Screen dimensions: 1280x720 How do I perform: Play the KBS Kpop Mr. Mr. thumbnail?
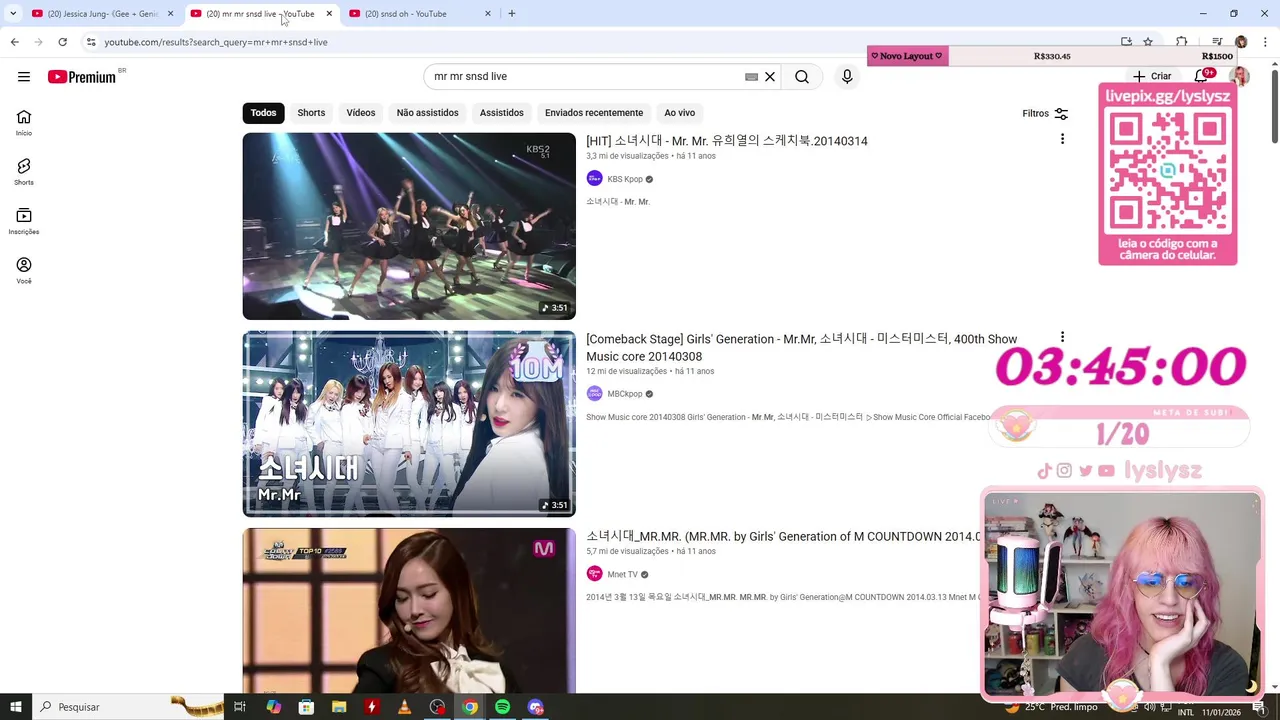pos(409,226)
